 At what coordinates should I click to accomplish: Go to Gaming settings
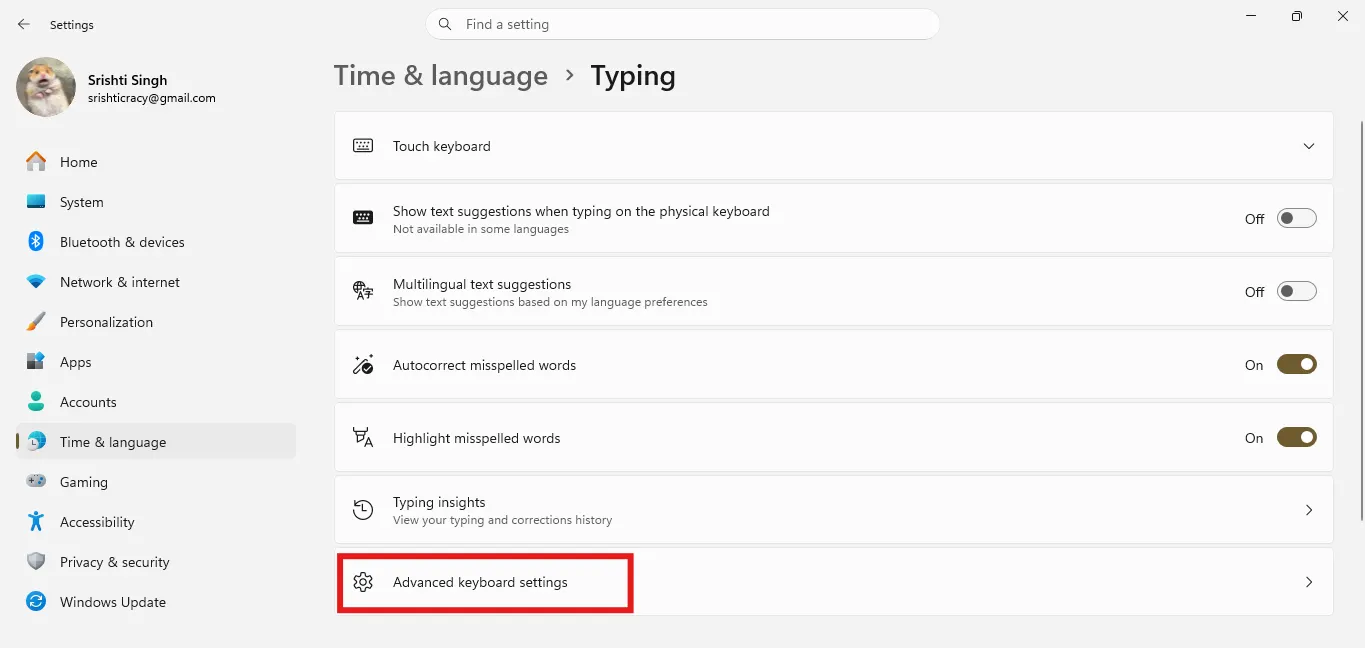[156, 482]
